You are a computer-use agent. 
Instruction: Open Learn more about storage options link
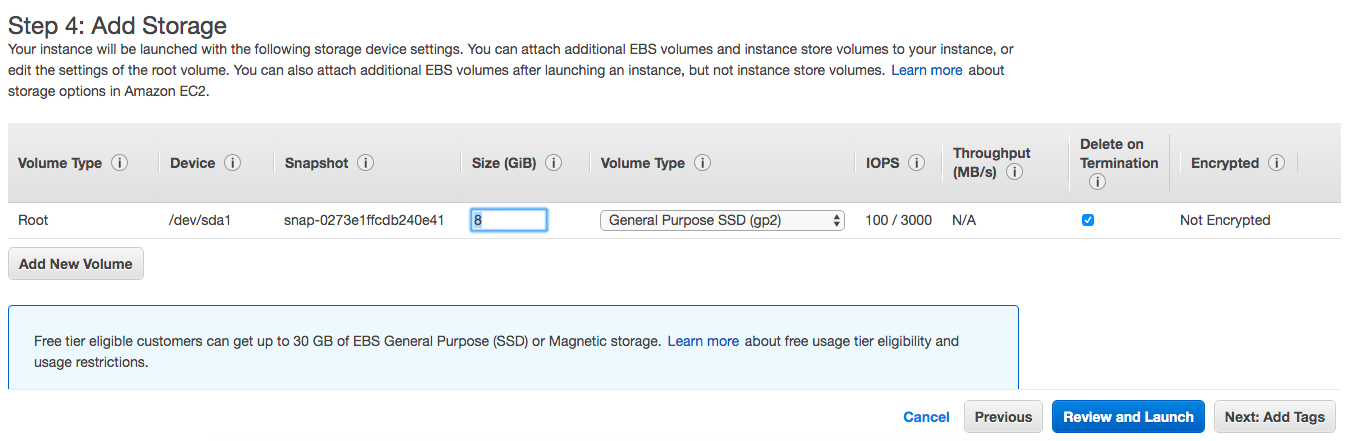coord(927,70)
